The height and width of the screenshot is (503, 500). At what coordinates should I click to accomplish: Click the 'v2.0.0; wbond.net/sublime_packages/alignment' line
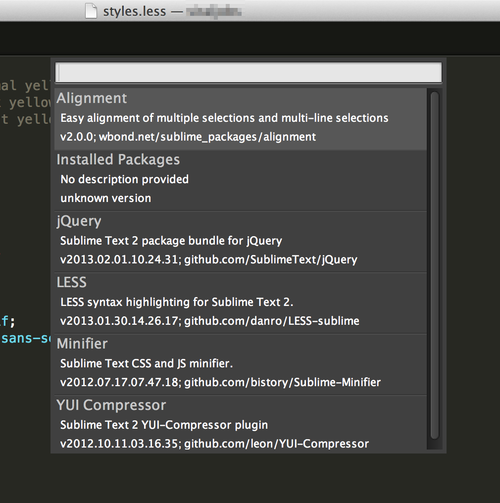188,137
